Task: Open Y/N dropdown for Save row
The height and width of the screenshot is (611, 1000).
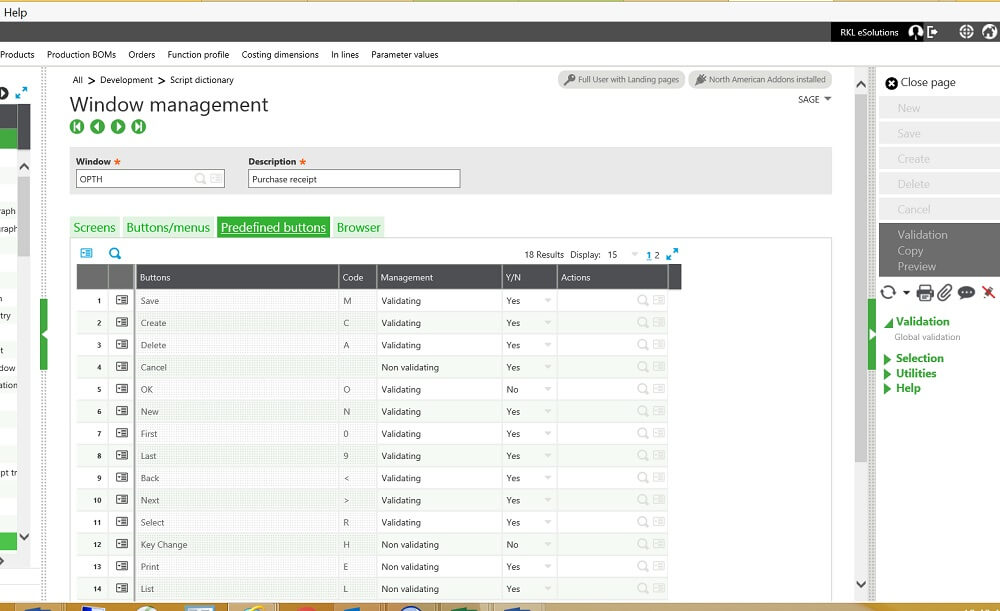Action: point(547,301)
